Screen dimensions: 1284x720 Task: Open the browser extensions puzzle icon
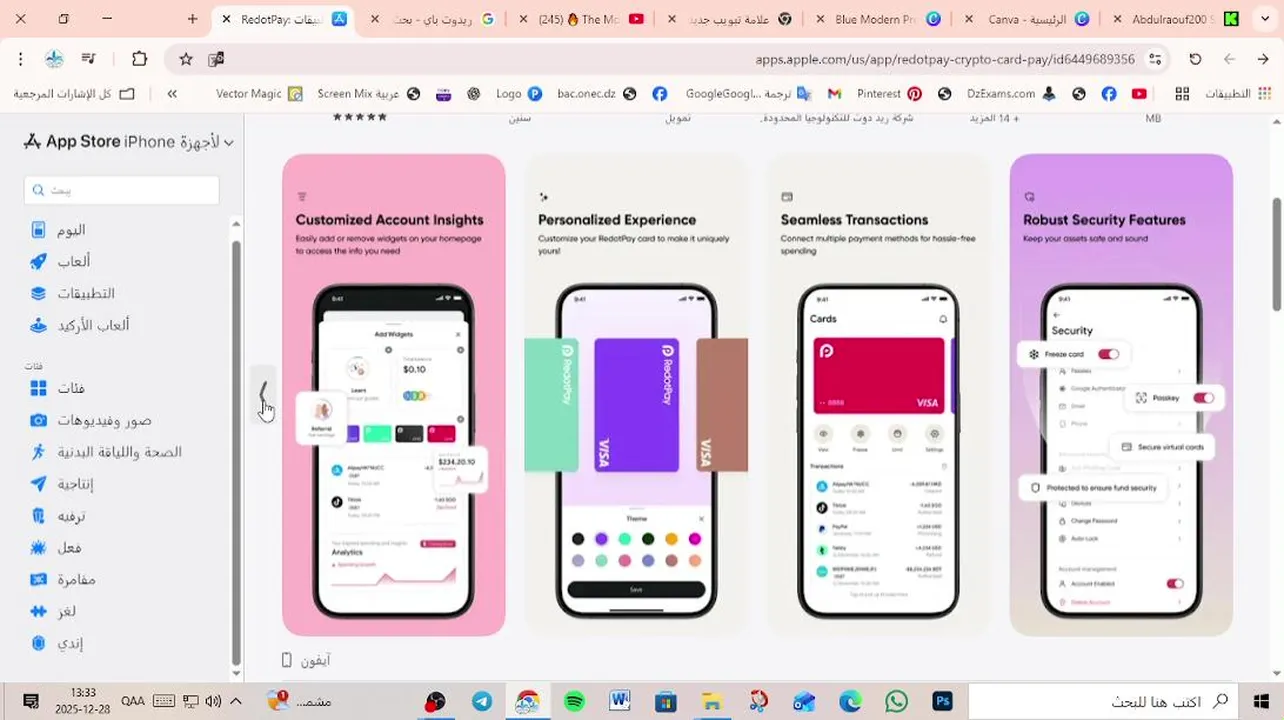coord(139,59)
